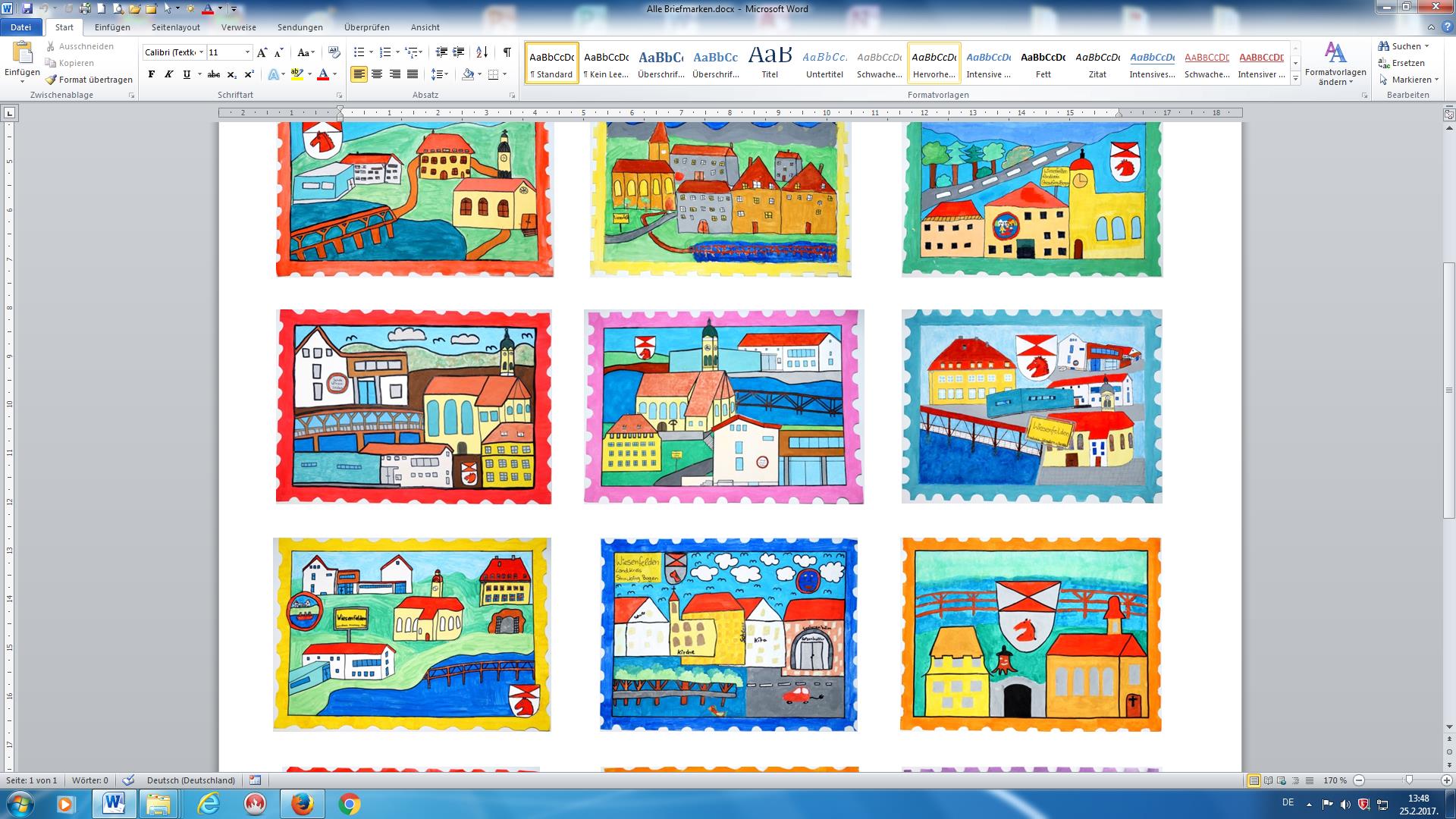The width and height of the screenshot is (1456, 819).
Task: Zoom in with plus button
Action: pos(1447,780)
